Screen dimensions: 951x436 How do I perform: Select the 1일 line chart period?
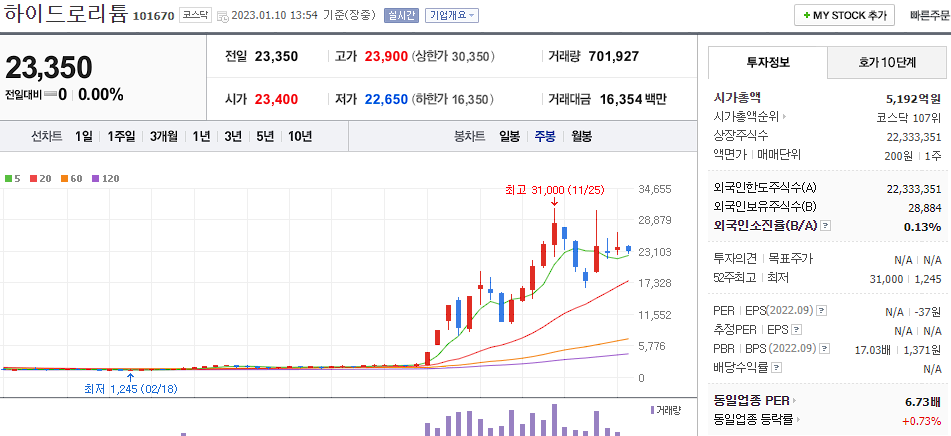tap(84, 136)
